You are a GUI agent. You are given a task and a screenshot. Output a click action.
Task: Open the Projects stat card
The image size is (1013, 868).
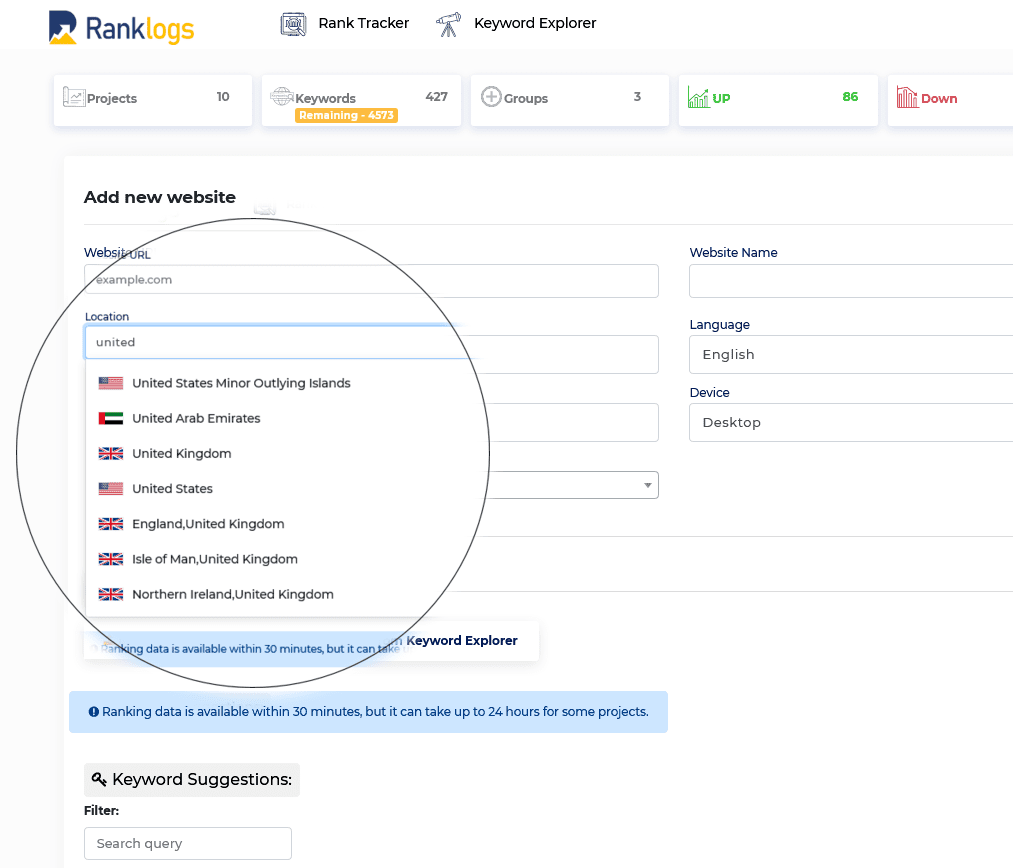(152, 99)
